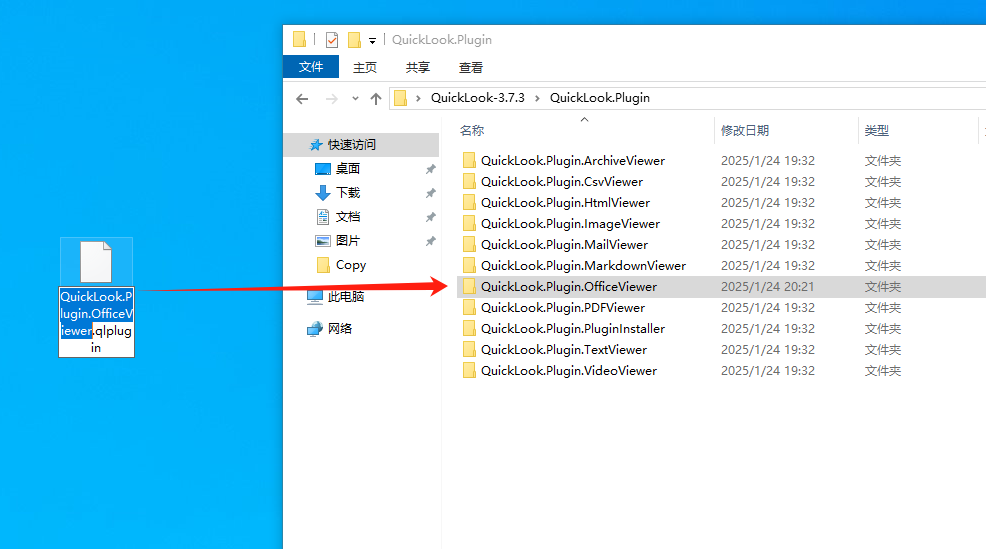This screenshot has width=986, height=549.
Task: Select the QuickLook.Plugin.CsvViewer folder
Action: (x=562, y=182)
